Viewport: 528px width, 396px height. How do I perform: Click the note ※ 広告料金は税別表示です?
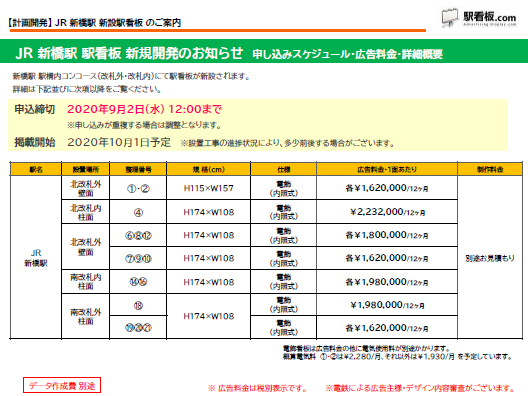tap(257, 388)
